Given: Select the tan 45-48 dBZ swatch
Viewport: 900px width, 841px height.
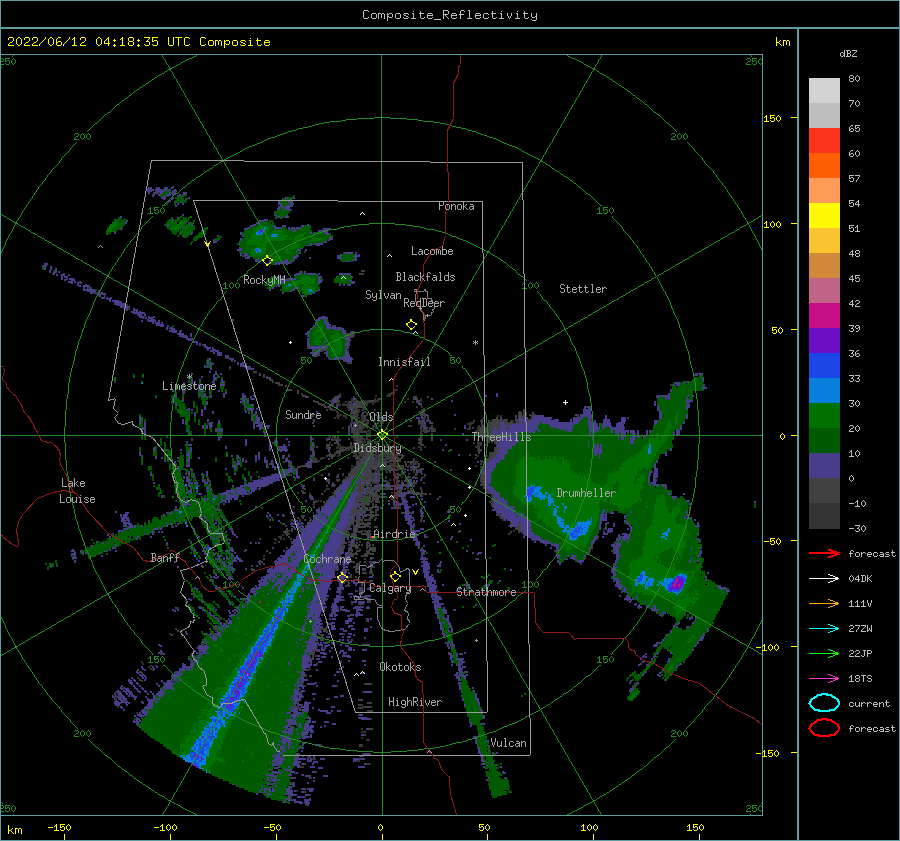Looking at the screenshot, I should tap(824, 265).
